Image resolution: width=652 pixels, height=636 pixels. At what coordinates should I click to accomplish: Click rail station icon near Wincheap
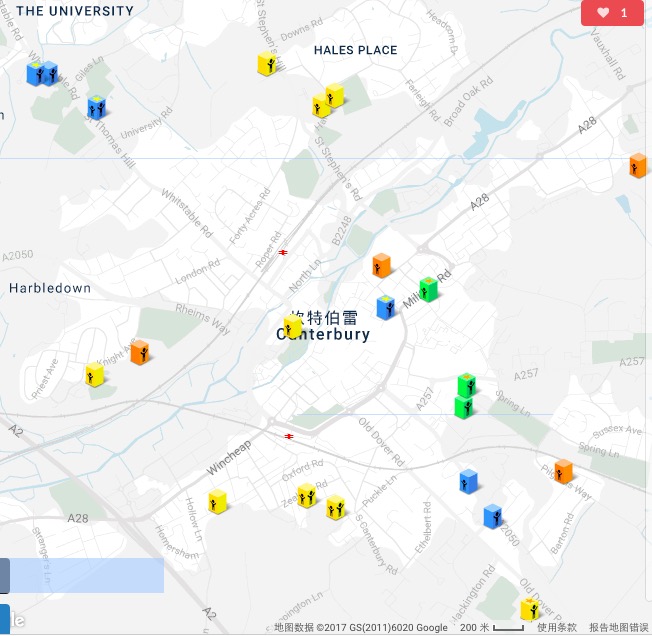[x=289, y=436]
